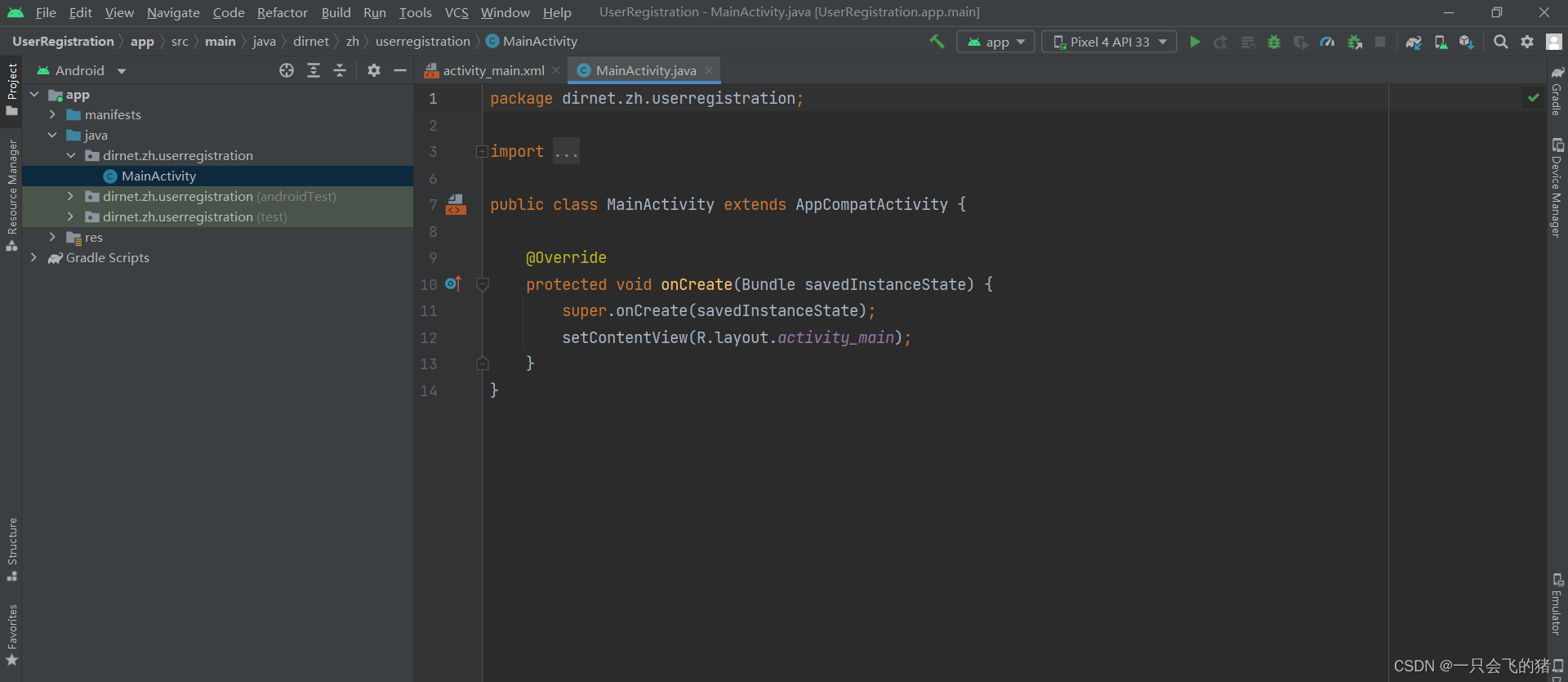Click the green inspection checkmark in editor
The width and height of the screenshot is (1568, 682).
coord(1534,98)
